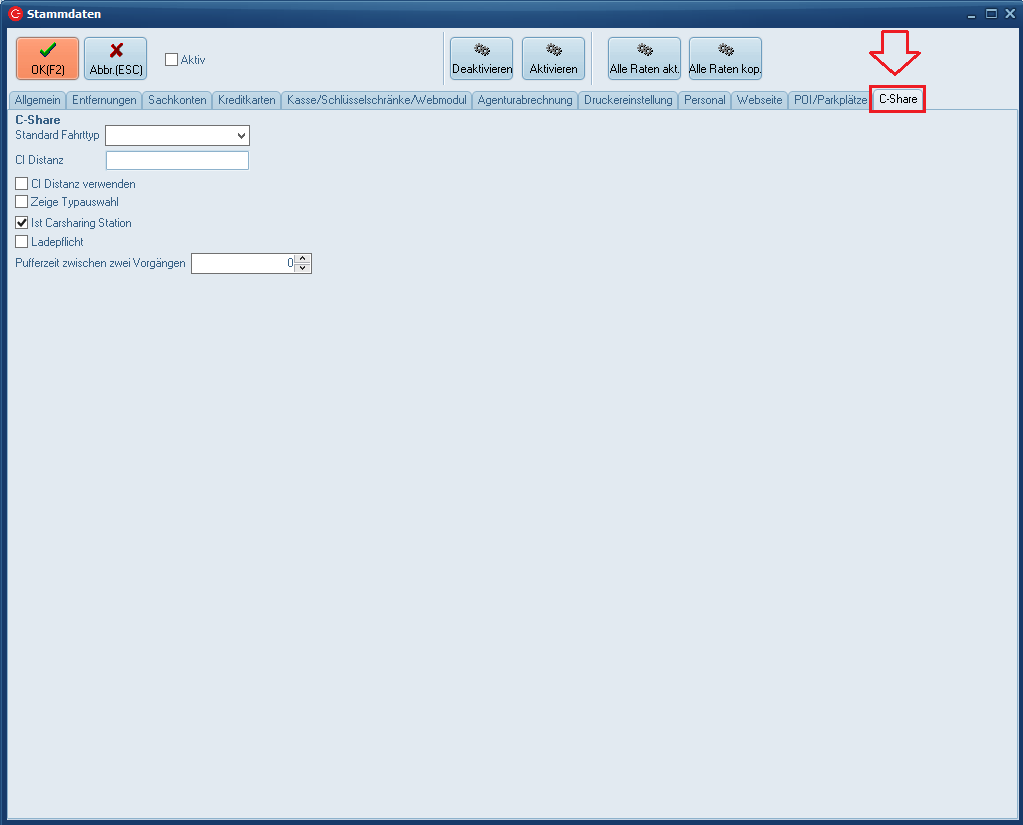Enable the Ladepflicht checkbox
The image size is (1023, 825).
(x=22, y=242)
